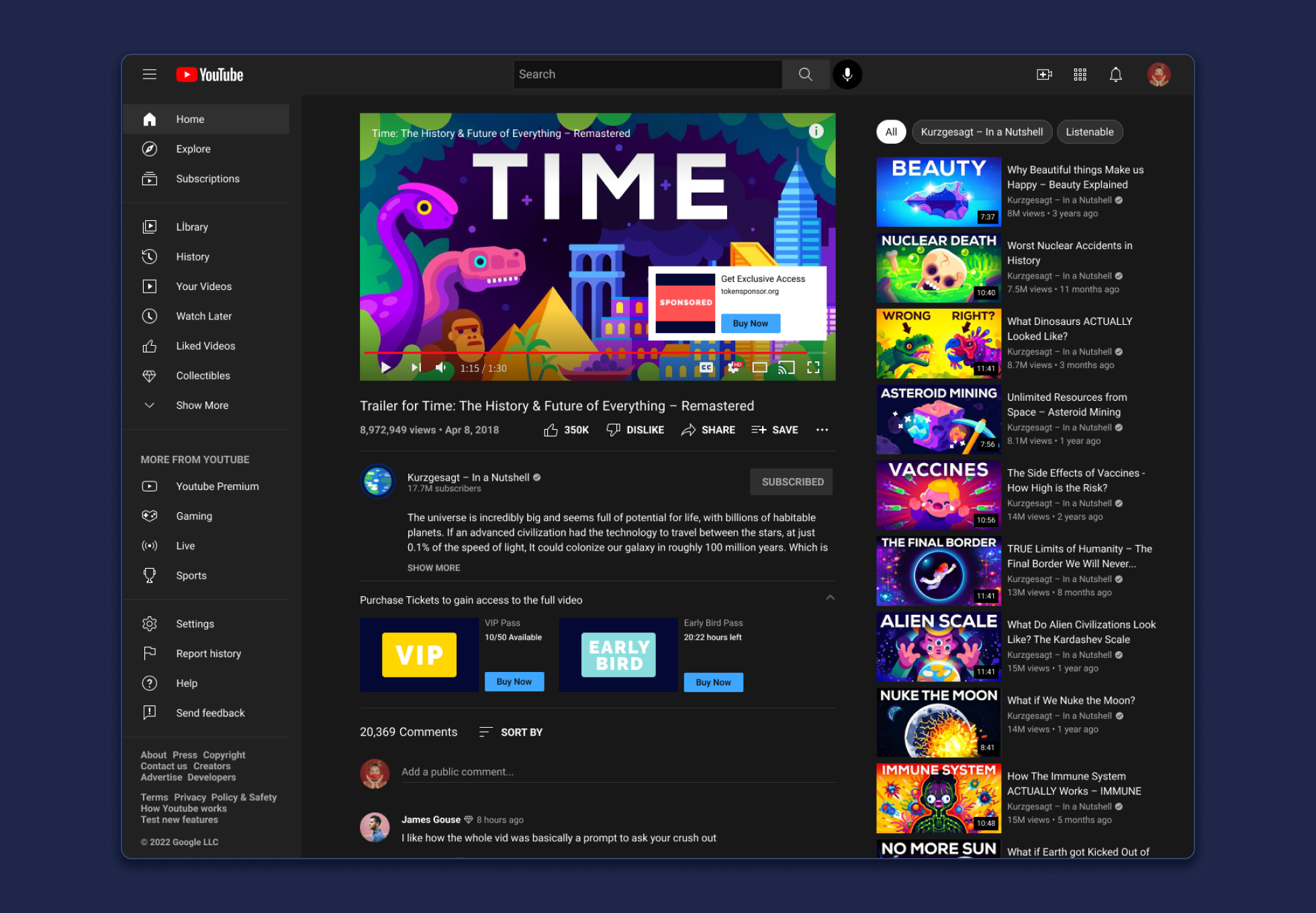Open Watch Later list
The image size is (1316, 913).
click(206, 316)
